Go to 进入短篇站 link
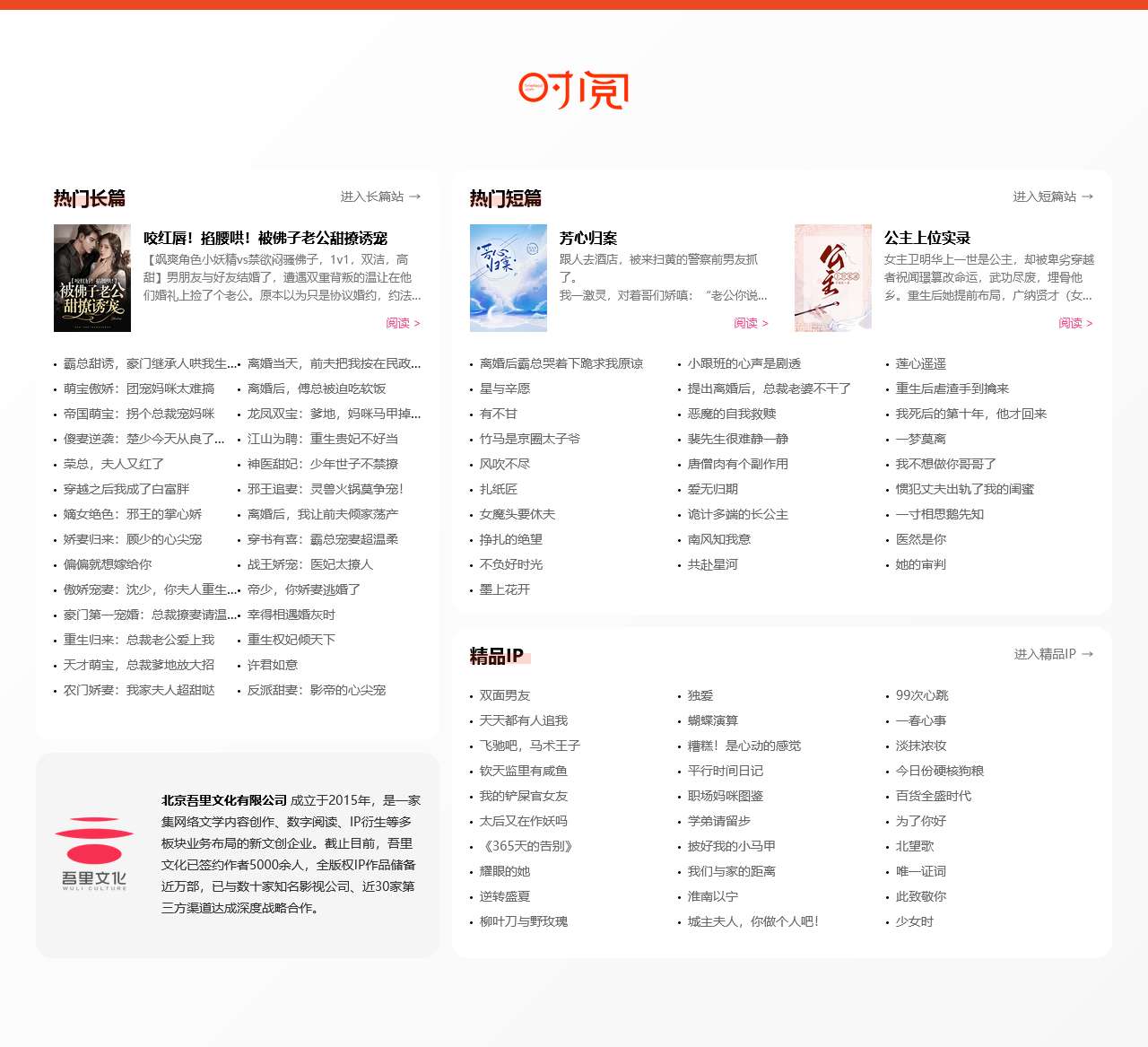Viewport: 1148px width, 1047px height. (x=1053, y=196)
